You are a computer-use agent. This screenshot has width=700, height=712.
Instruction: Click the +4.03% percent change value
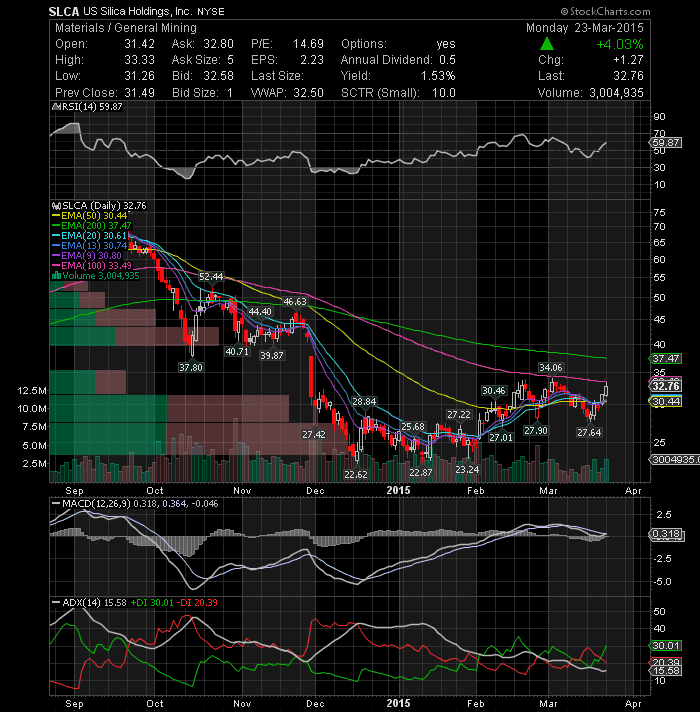coord(620,44)
